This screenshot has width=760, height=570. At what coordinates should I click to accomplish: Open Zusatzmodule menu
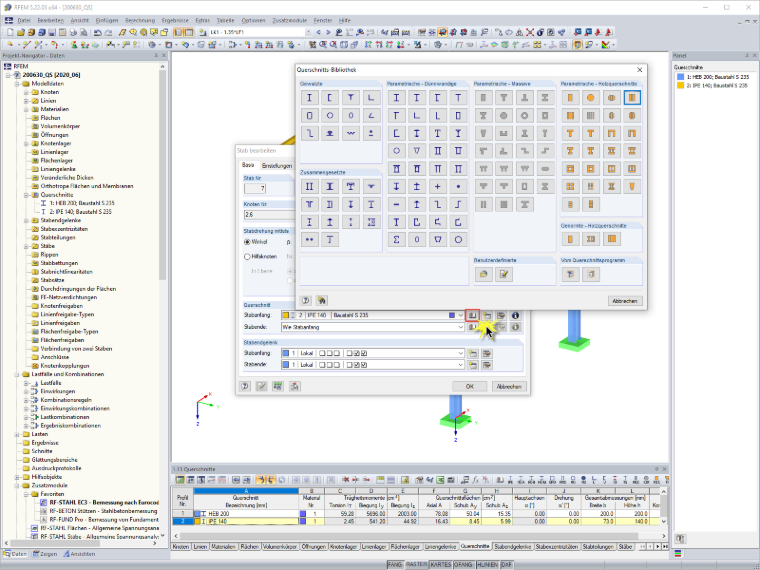coord(289,20)
